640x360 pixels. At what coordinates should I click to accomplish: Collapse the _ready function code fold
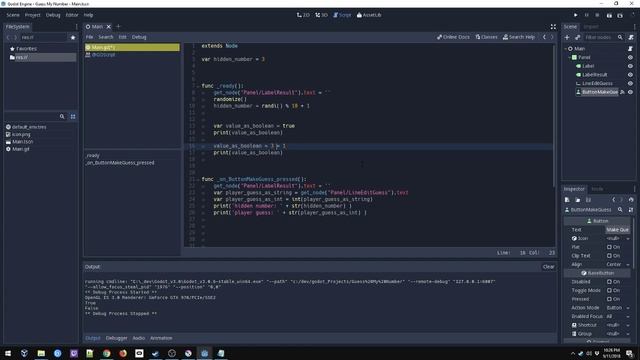click(x=198, y=86)
